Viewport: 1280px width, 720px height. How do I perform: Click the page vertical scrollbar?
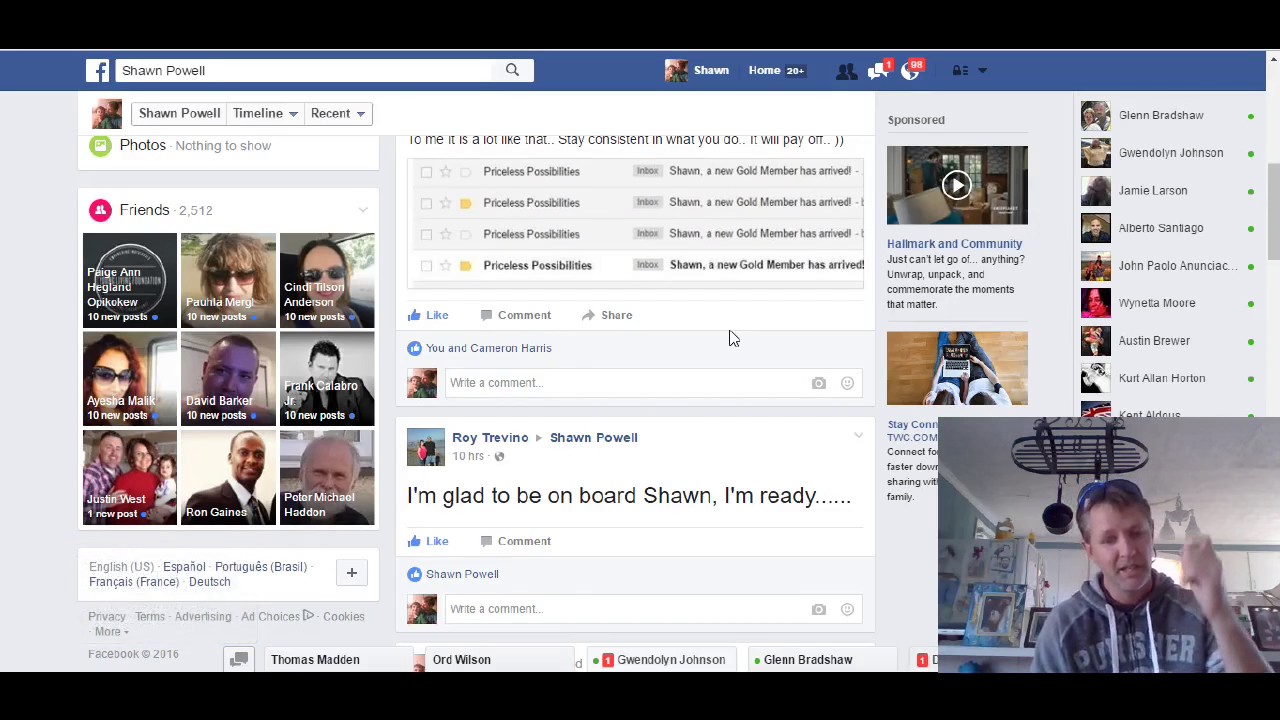[x=1272, y=210]
